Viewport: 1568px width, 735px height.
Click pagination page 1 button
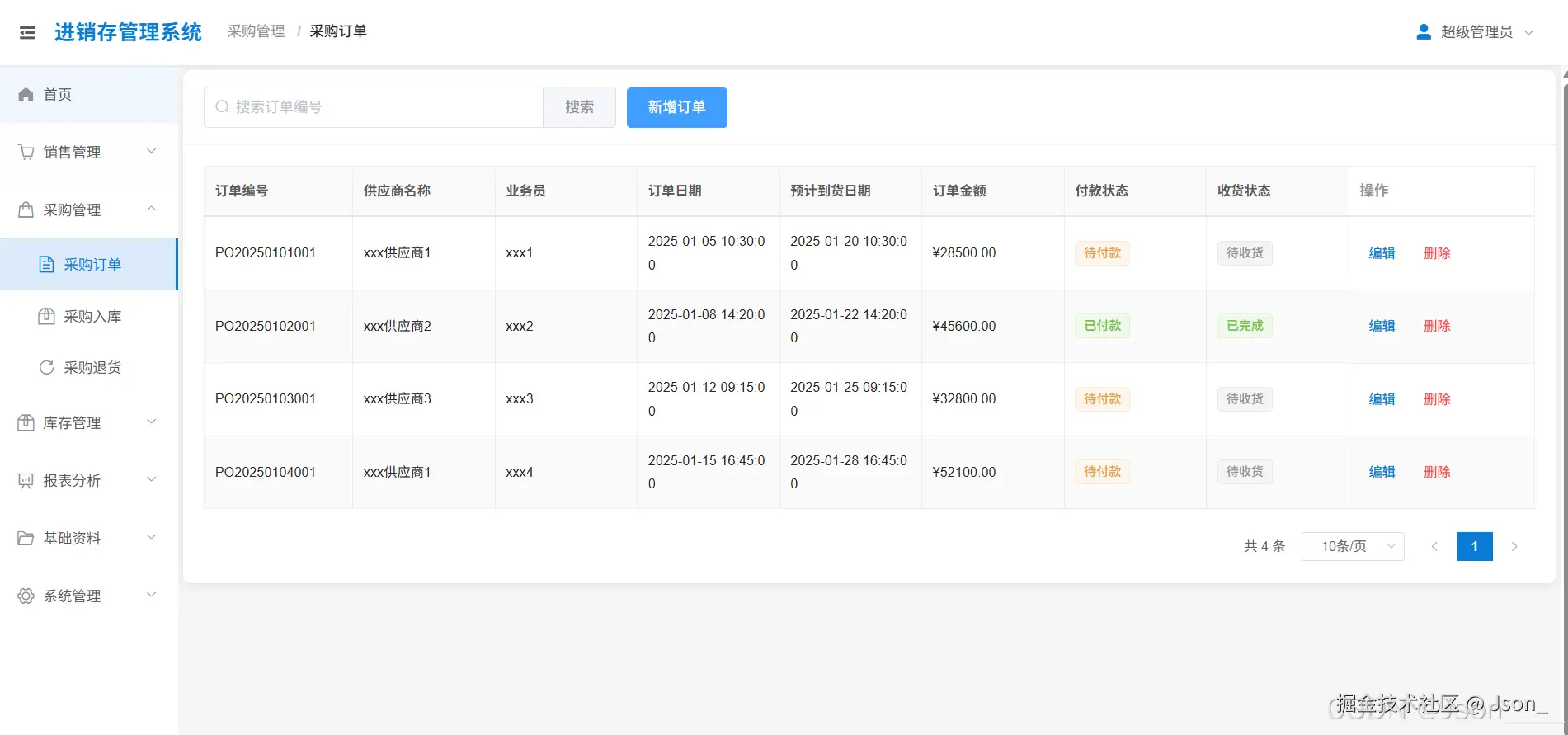point(1475,546)
